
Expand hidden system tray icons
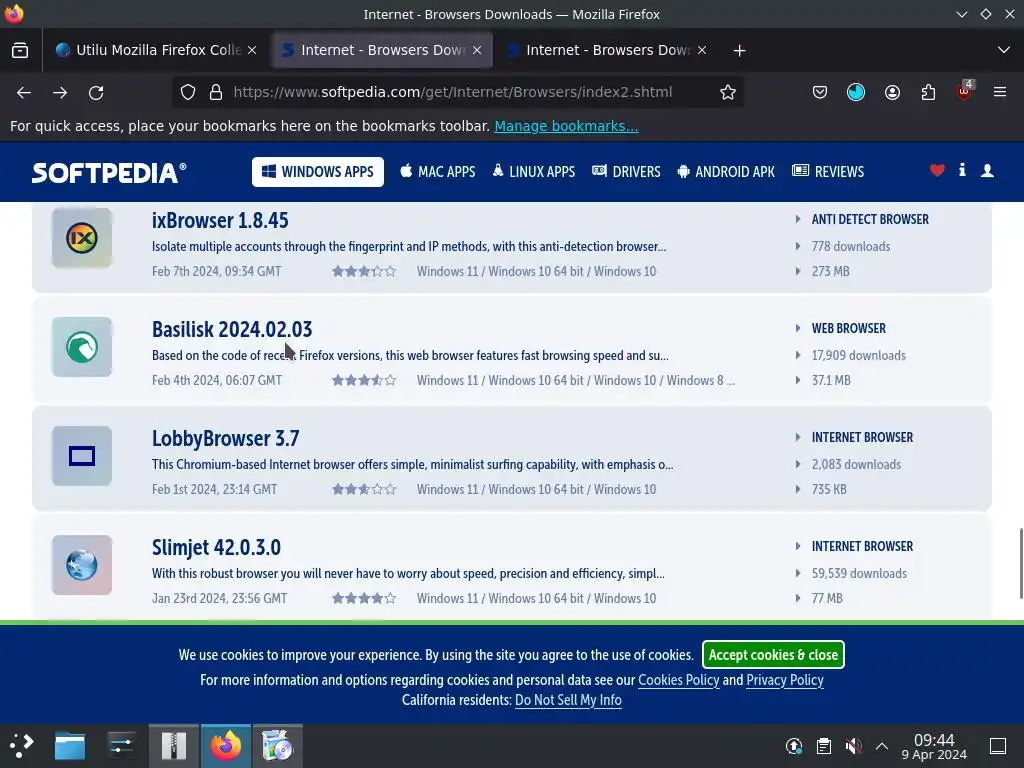click(x=882, y=746)
